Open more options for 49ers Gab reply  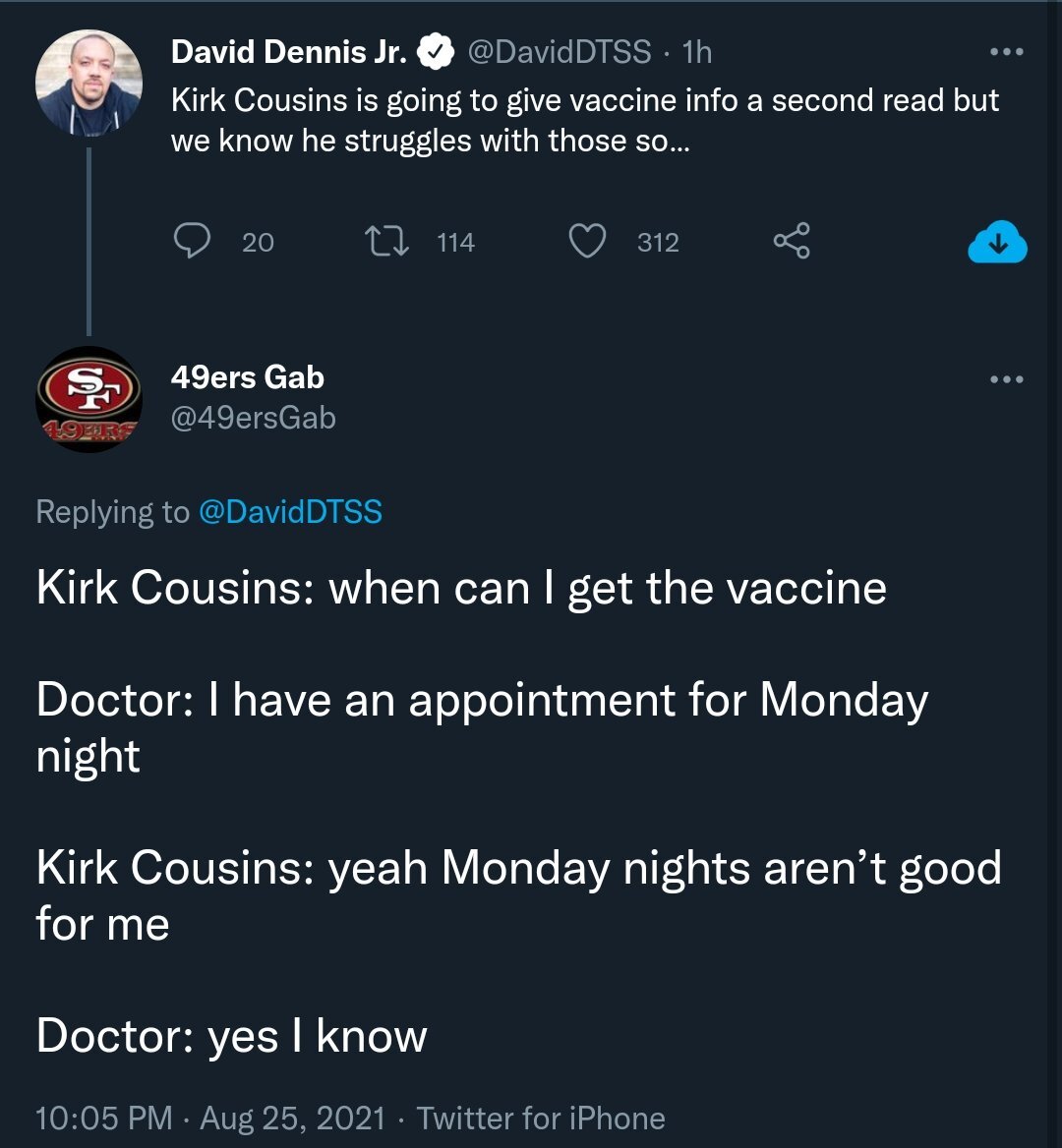[1006, 379]
